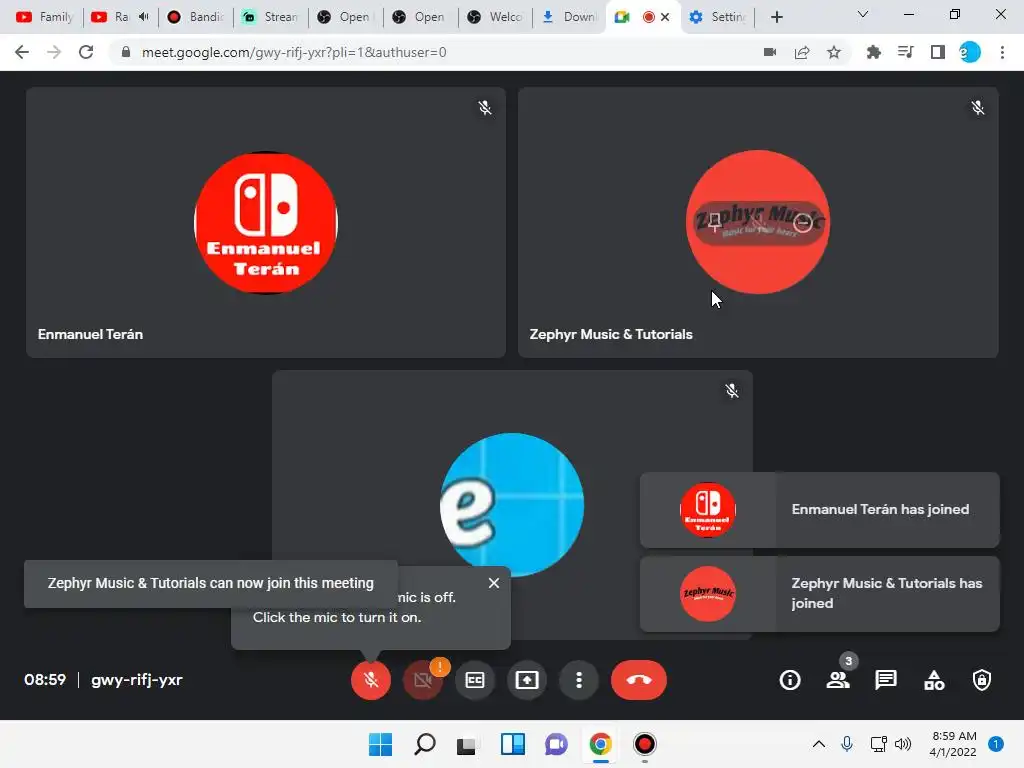
Task: Click Bandicam recorder taskbar icon
Action: click(645, 744)
